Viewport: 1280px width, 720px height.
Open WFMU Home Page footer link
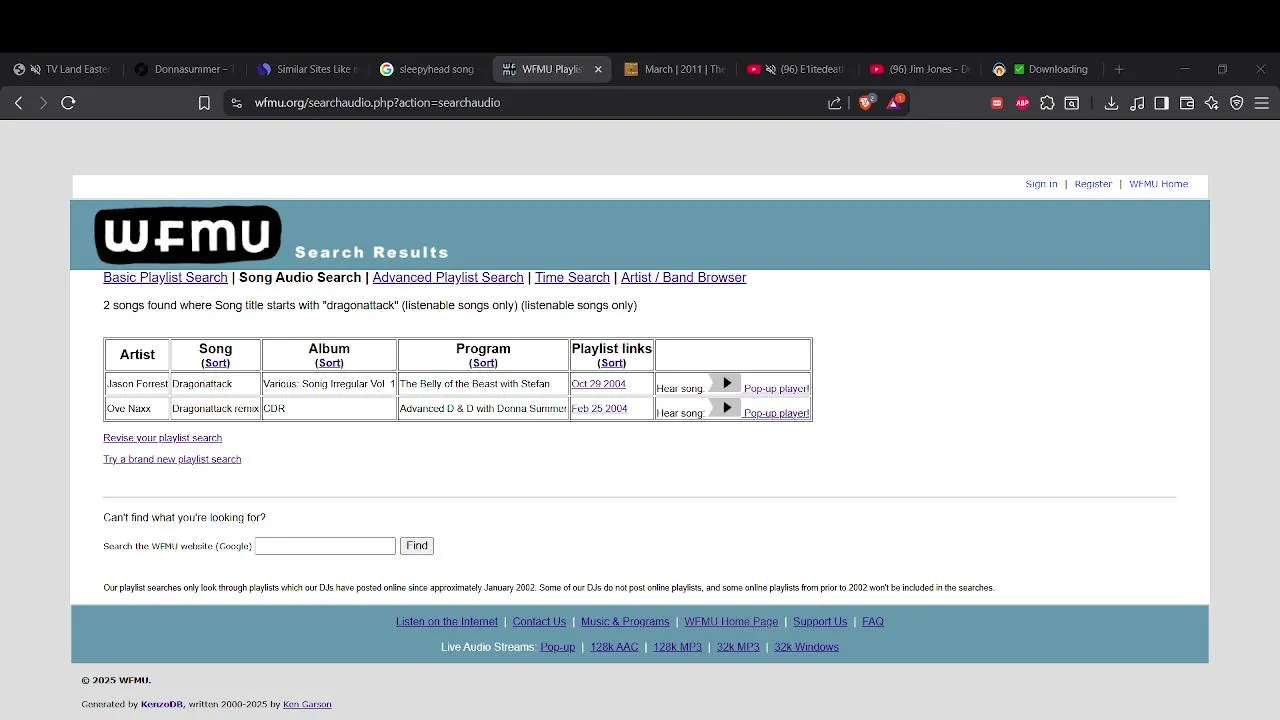point(731,622)
